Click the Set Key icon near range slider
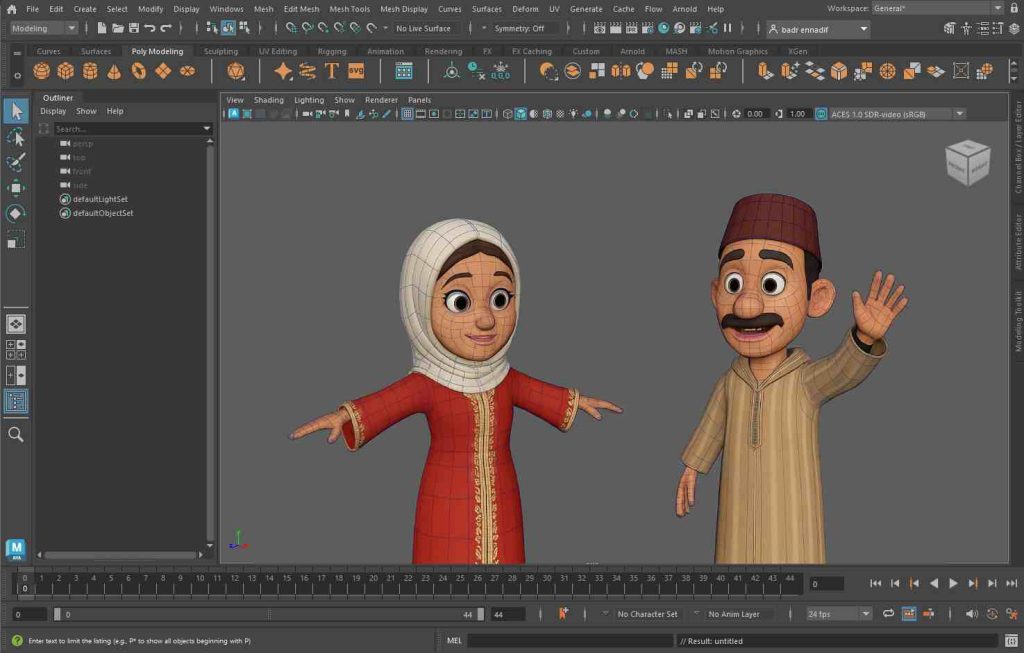This screenshot has height=653, width=1024. 563,613
